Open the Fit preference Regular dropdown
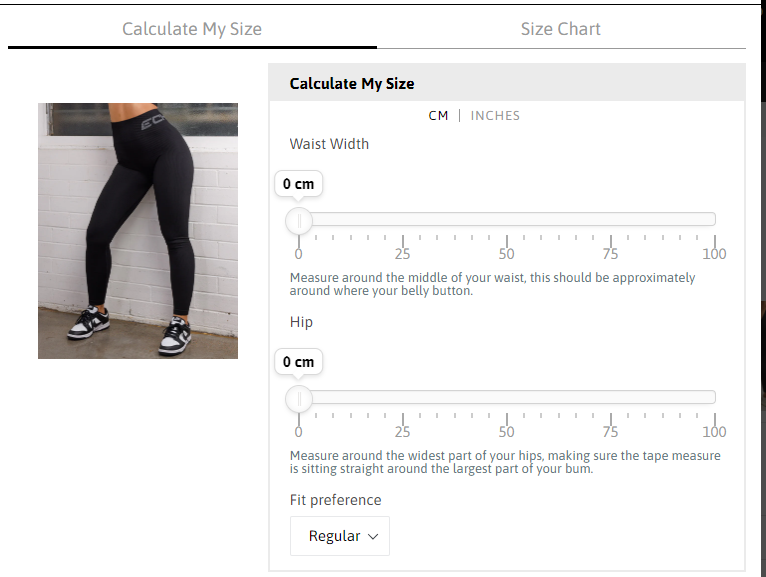The width and height of the screenshot is (766, 577). tap(340, 536)
